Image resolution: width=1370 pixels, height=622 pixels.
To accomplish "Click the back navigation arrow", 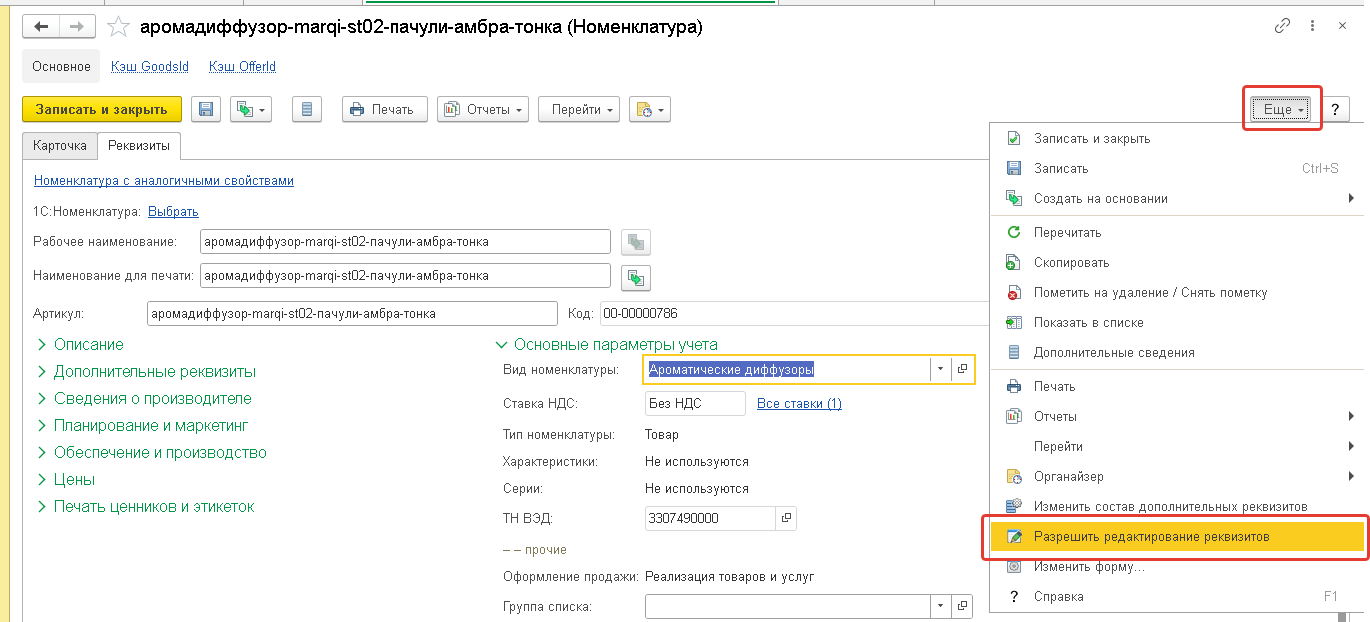I will coord(42,27).
